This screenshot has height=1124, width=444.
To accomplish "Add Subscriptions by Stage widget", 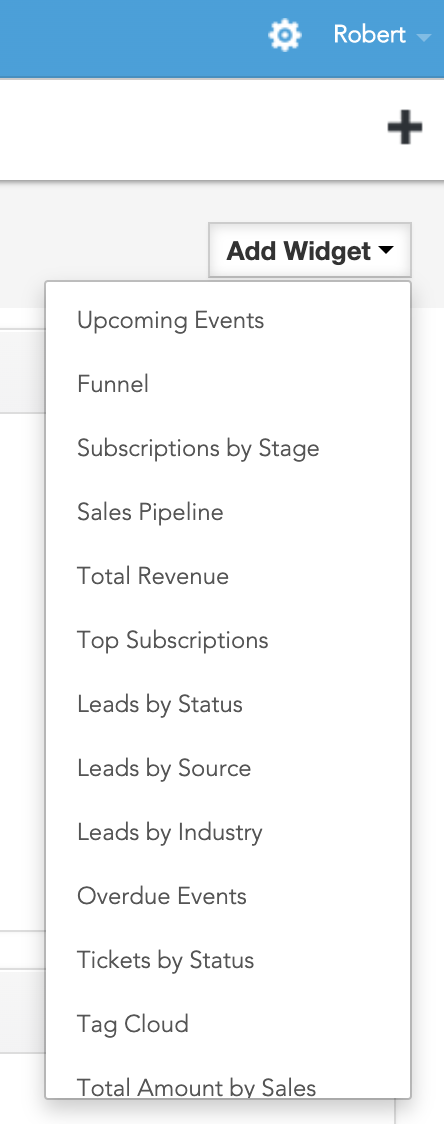I will click(x=198, y=449).
